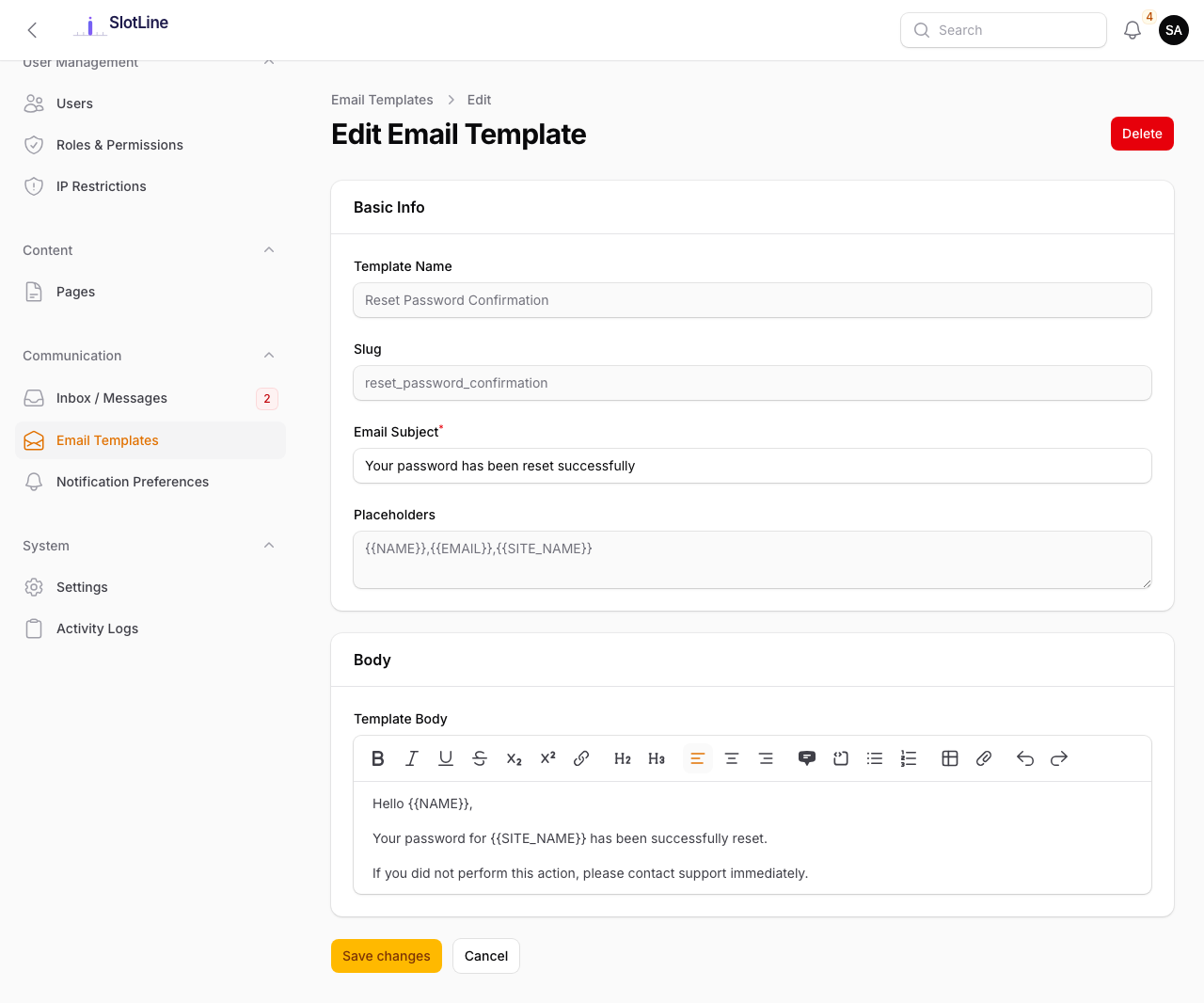
Task: Click the Placeholders textarea resize handle
Action: [1146, 582]
